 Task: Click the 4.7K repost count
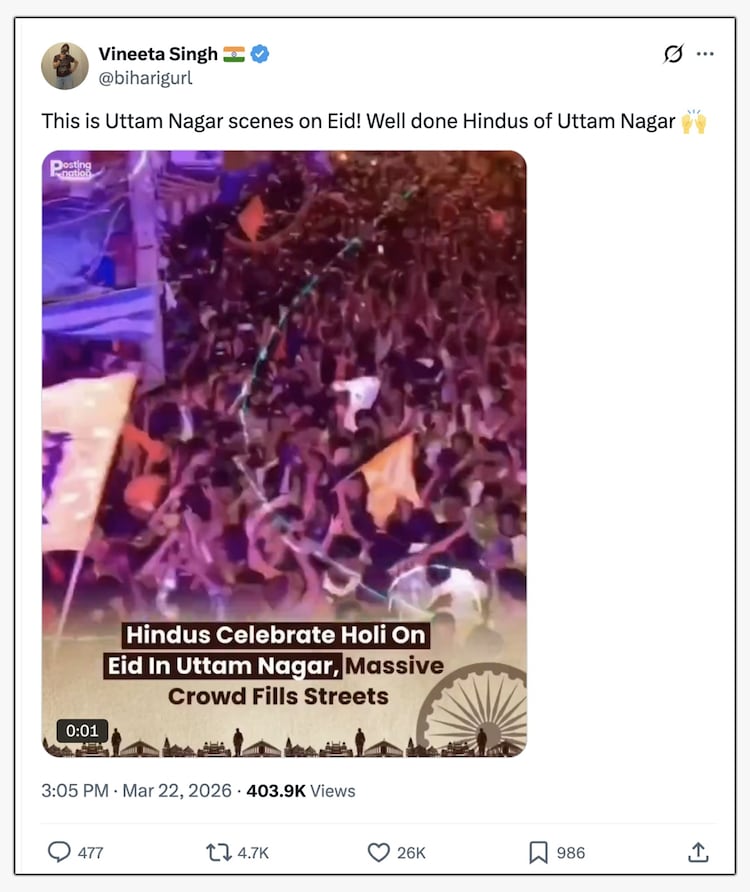click(251, 852)
